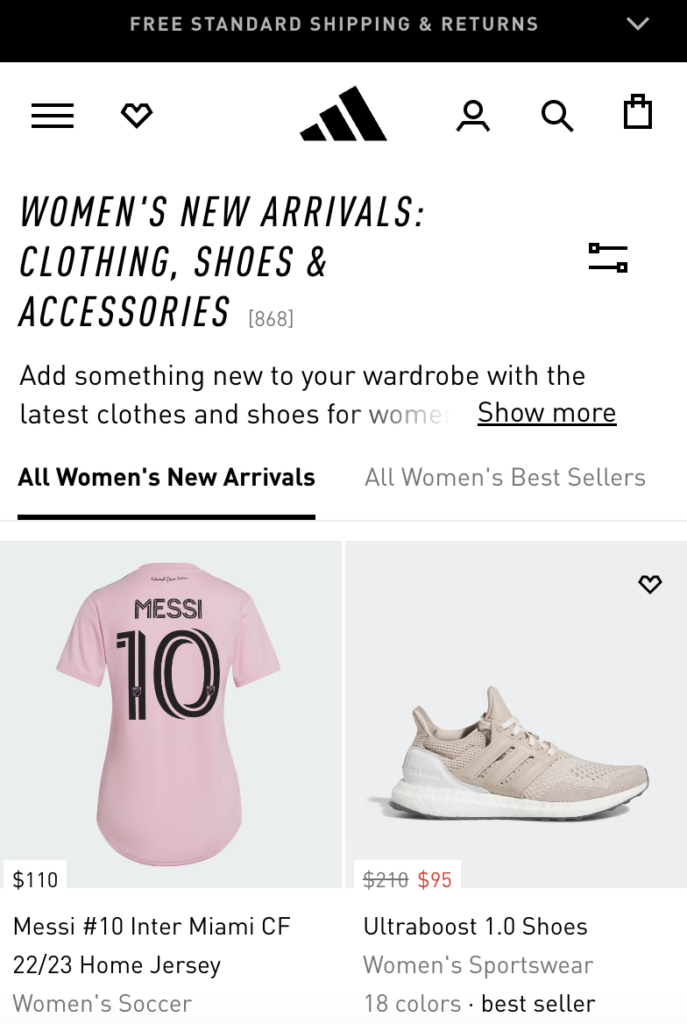Open the filter and sort sliders icon
The height and width of the screenshot is (1024, 687).
coord(608,258)
